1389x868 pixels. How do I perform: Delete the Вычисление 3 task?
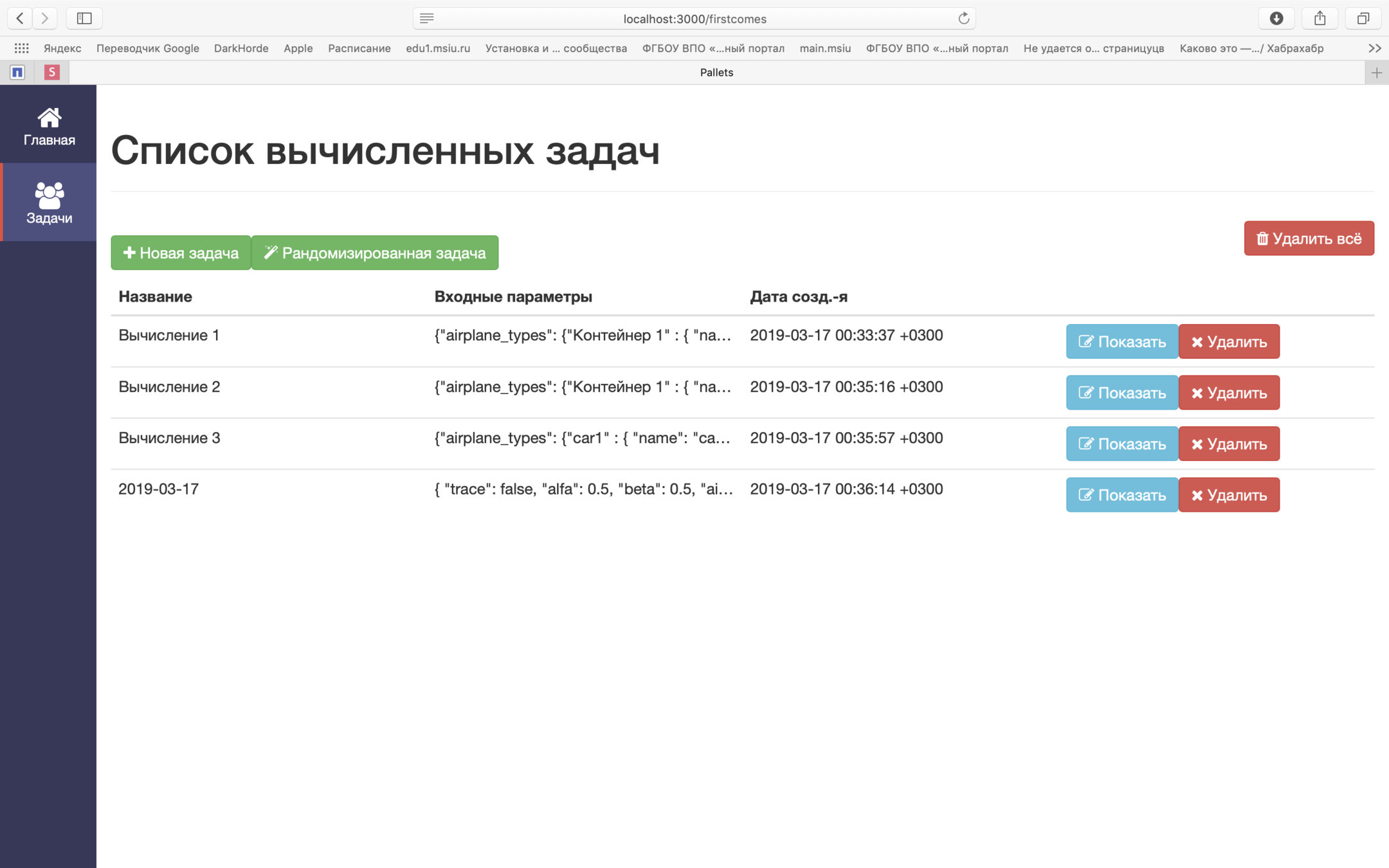[1228, 444]
